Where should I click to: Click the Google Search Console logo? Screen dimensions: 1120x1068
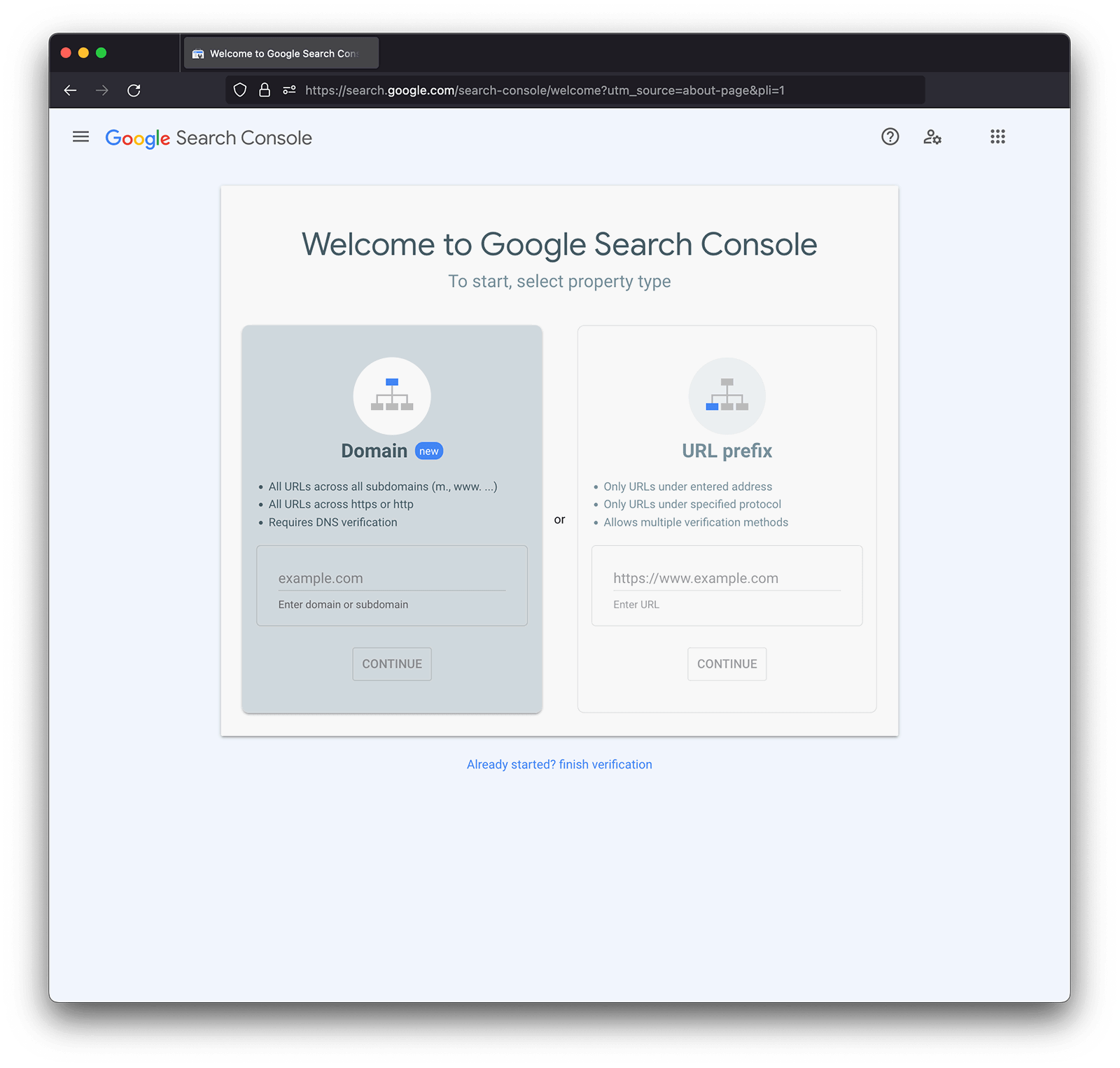(209, 138)
